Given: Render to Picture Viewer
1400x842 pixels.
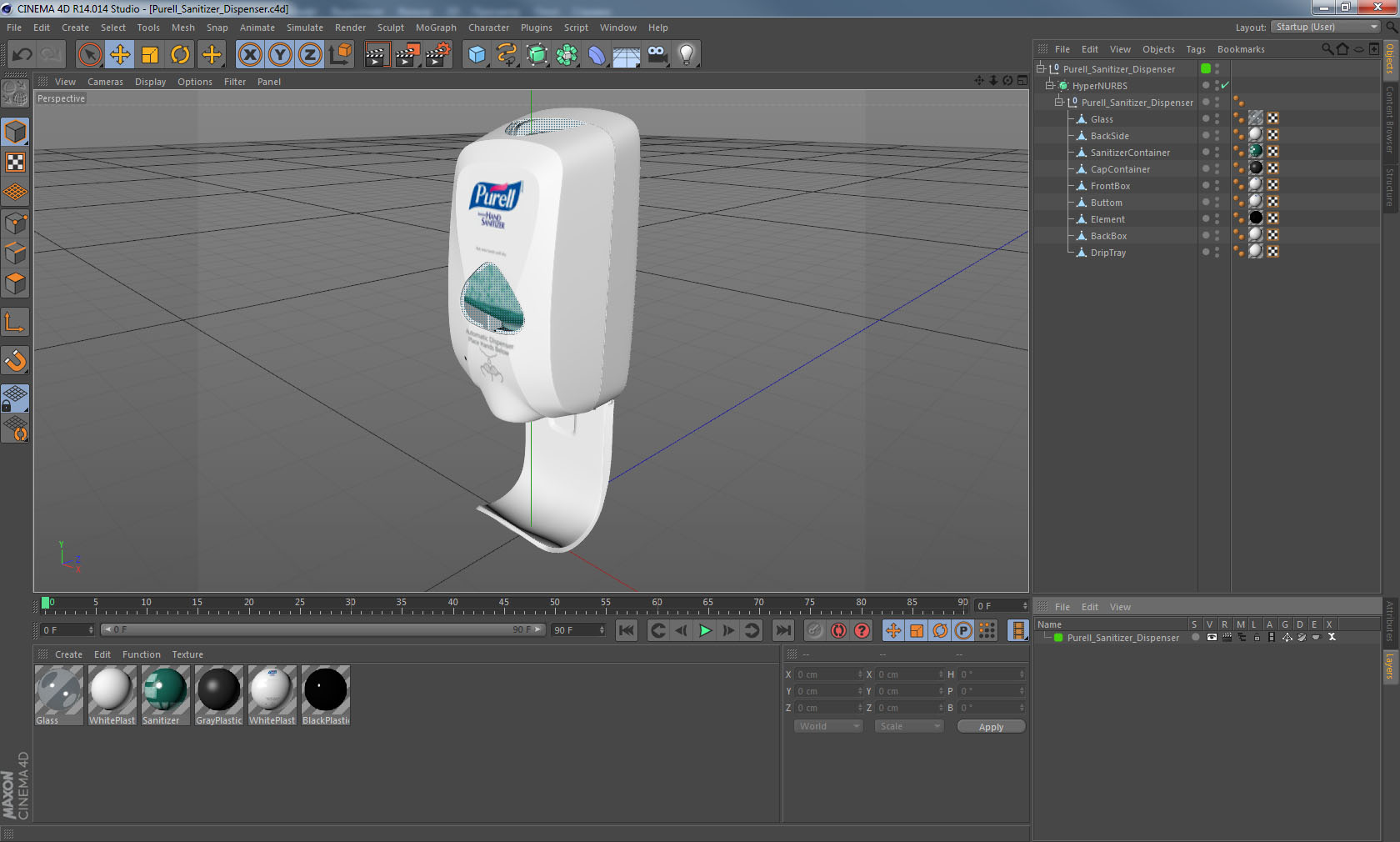Looking at the screenshot, I should [407, 55].
